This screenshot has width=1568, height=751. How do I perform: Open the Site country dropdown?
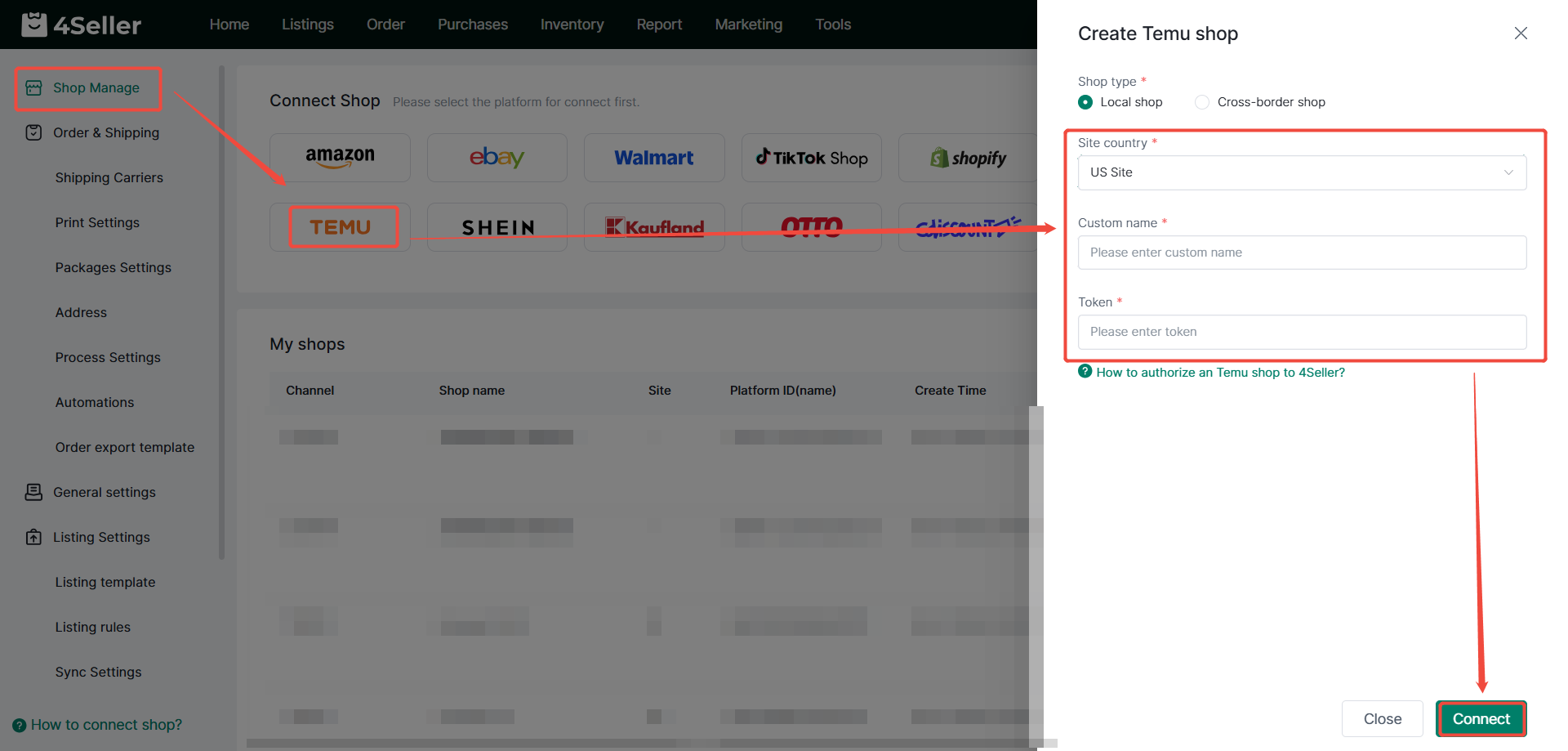coord(1302,172)
